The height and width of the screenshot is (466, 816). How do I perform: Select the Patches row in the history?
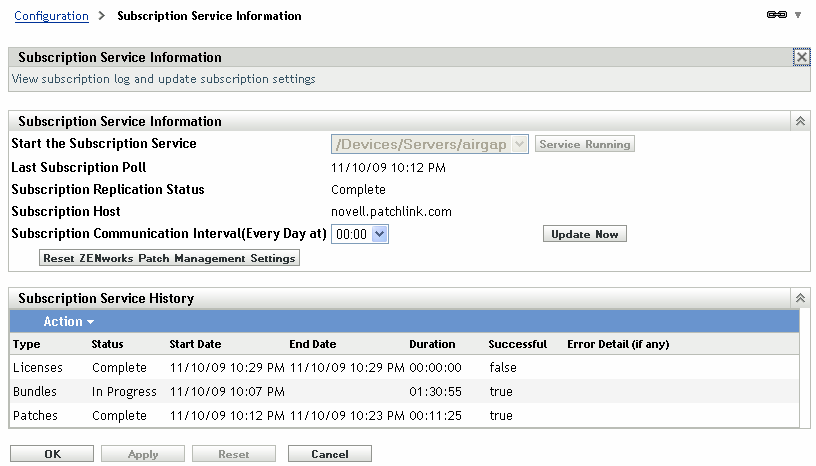[x=35, y=415]
